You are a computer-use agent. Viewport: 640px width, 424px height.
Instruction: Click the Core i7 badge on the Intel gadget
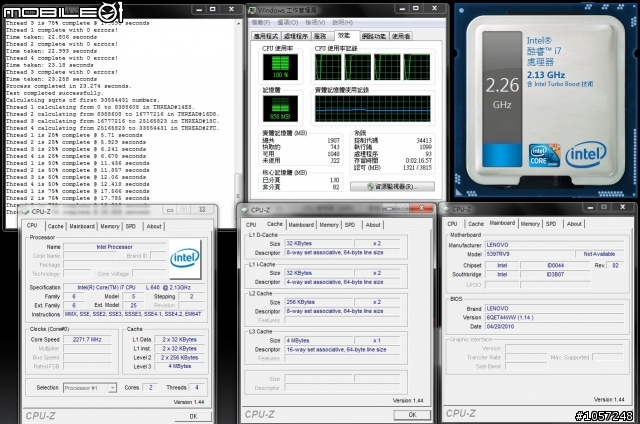pos(544,155)
